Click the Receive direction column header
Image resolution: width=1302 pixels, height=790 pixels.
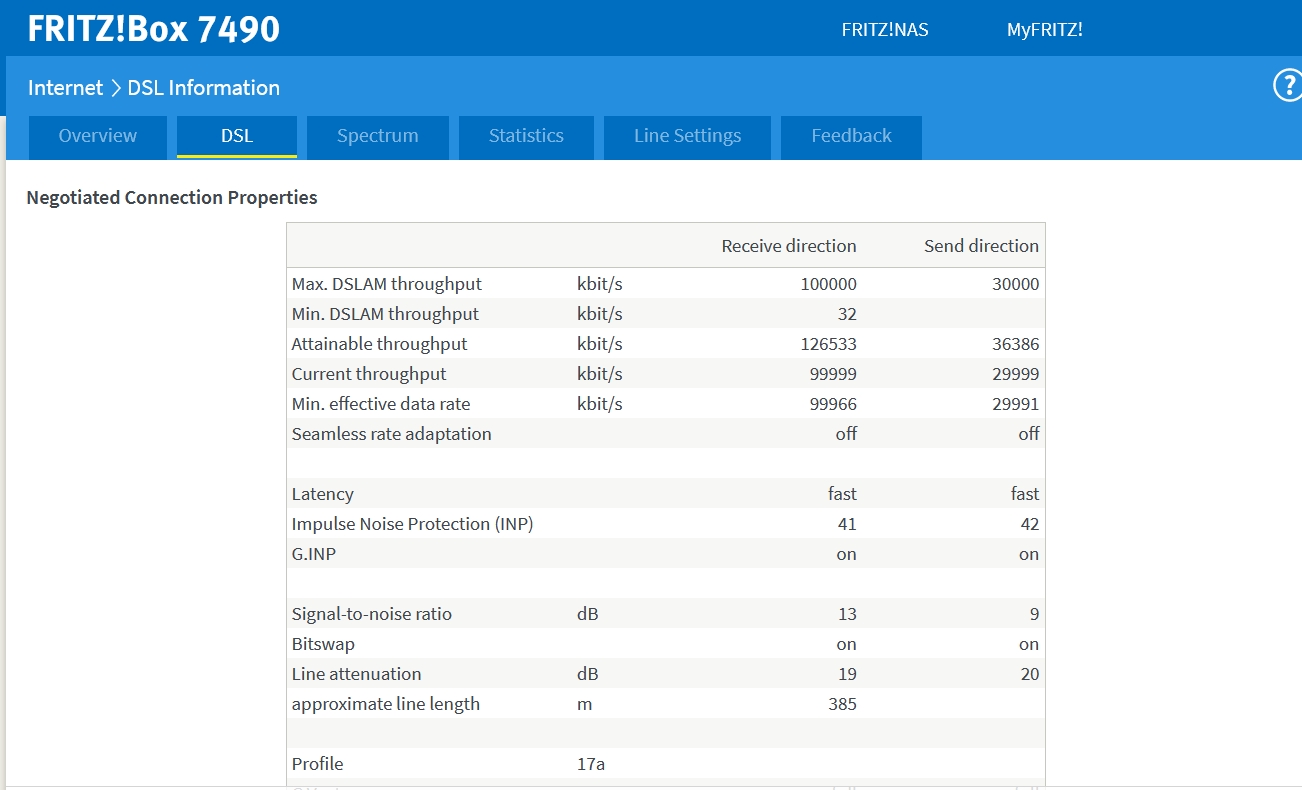[788, 246]
